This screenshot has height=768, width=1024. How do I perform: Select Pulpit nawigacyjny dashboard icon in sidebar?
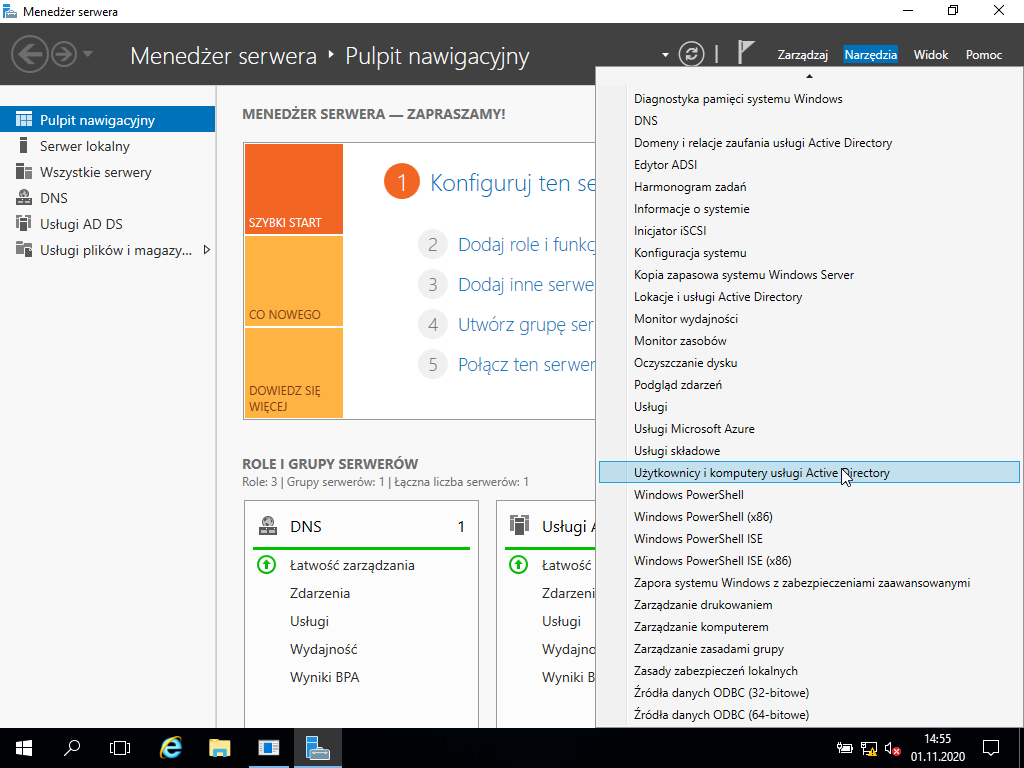tap(24, 120)
